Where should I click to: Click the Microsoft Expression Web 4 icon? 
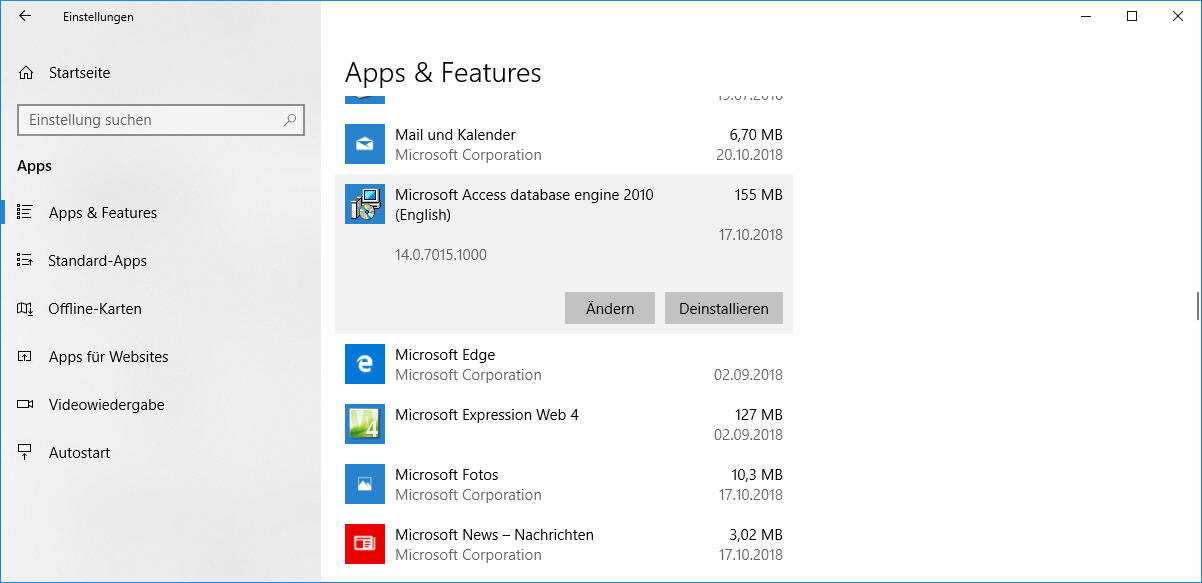tap(364, 424)
